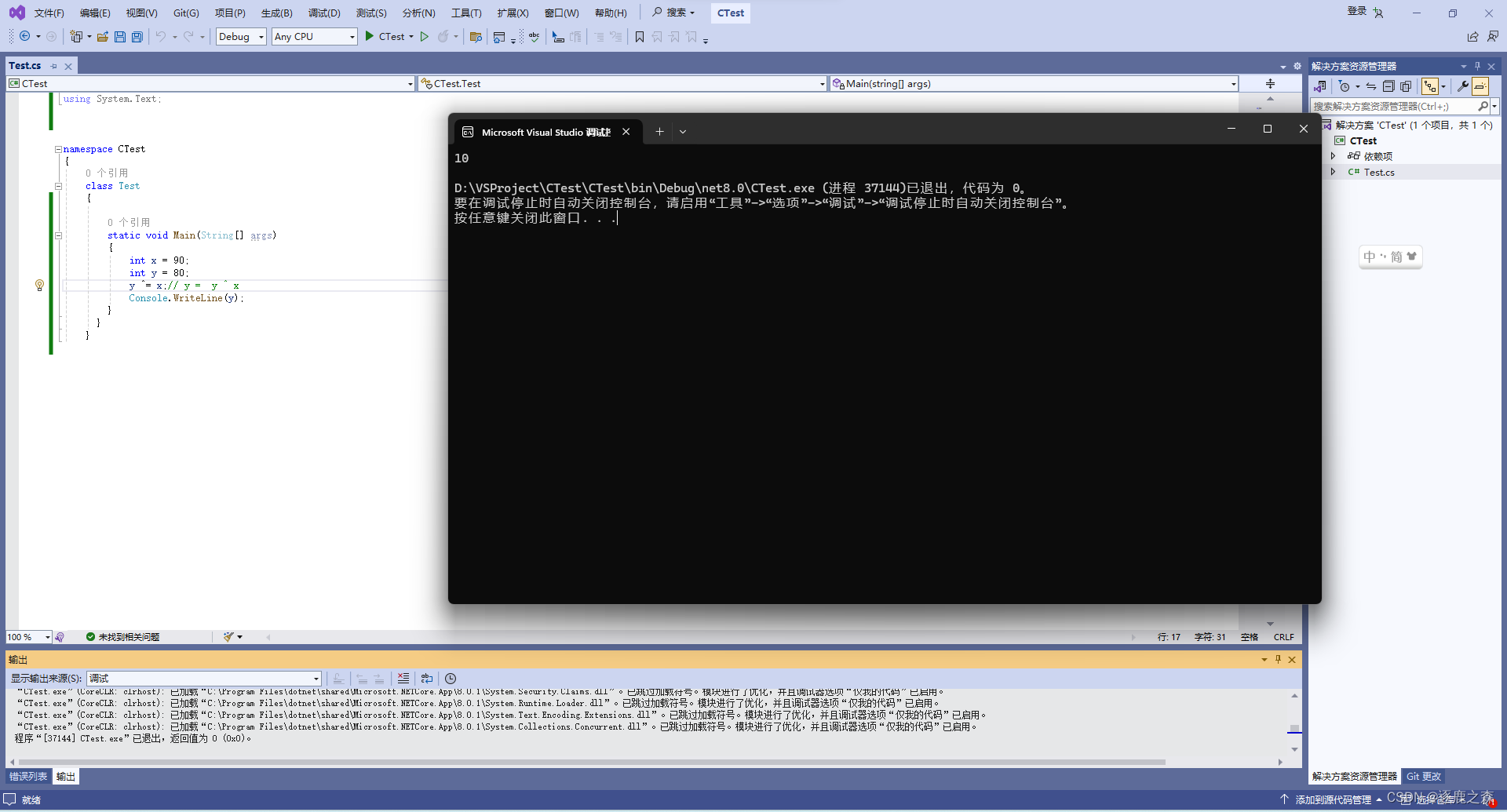Open the output source dropdown
Screen dimensions: 1507x812
204,679
